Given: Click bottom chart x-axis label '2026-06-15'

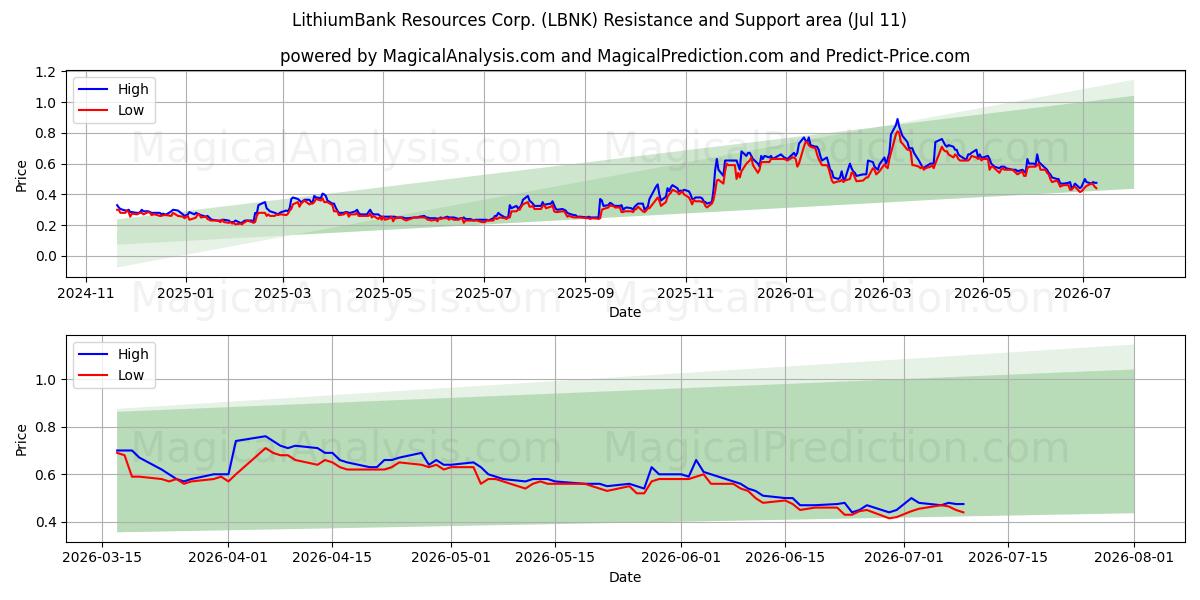Looking at the screenshot, I should [x=784, y=559].
